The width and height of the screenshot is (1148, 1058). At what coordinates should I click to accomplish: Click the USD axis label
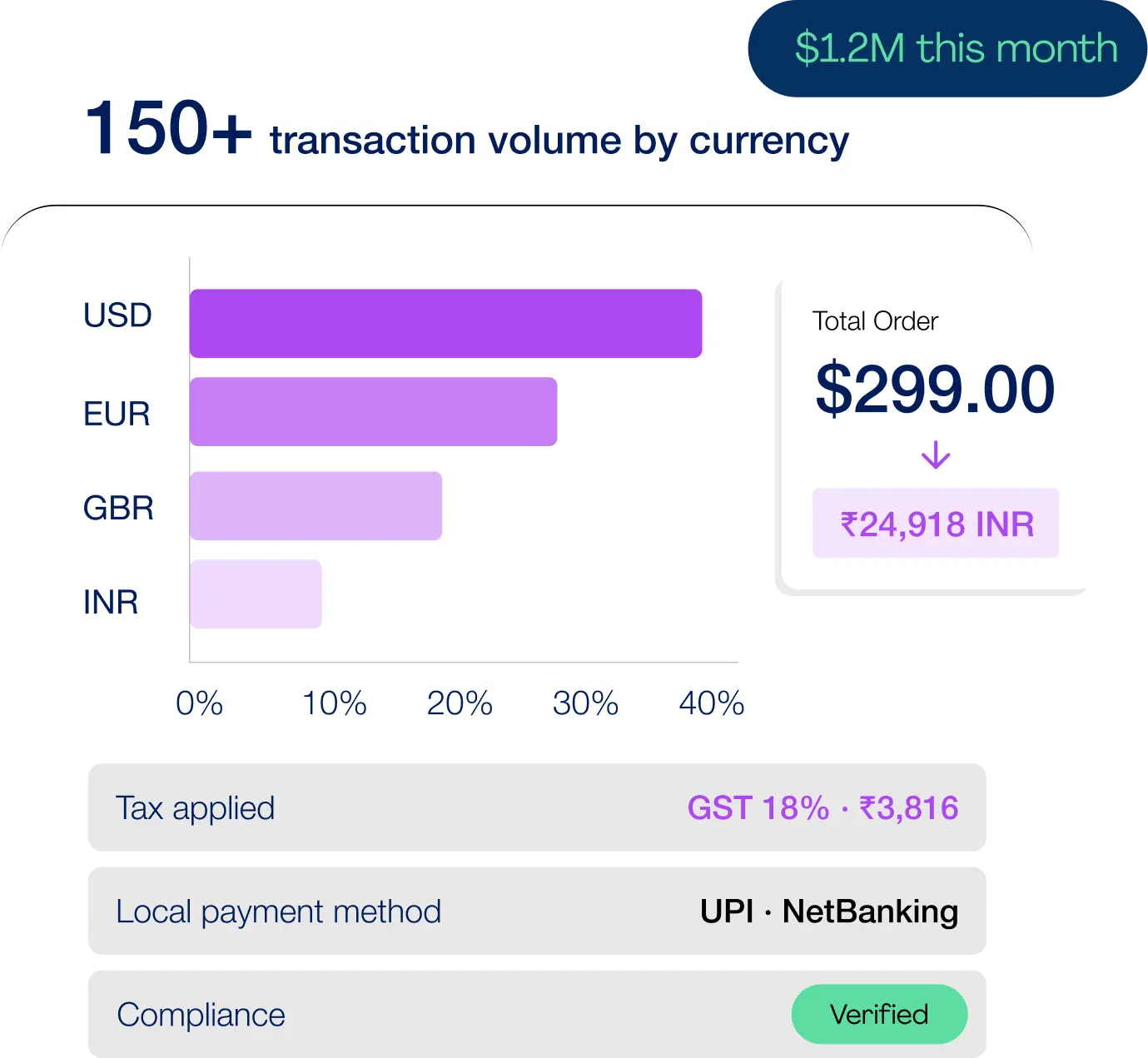[117, 315]
